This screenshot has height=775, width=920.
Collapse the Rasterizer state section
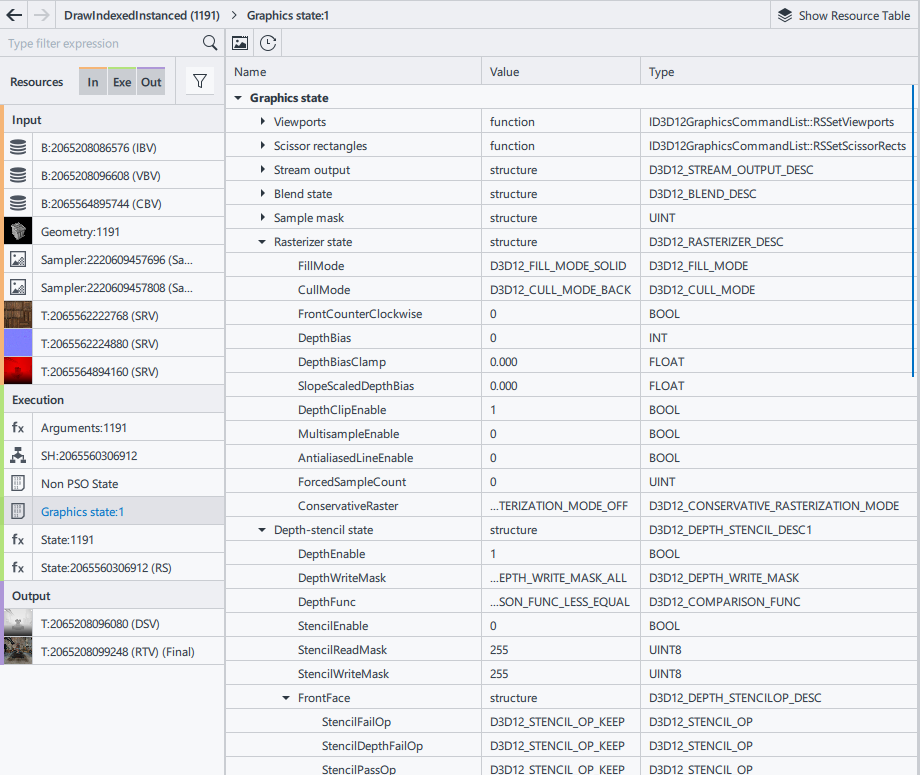pos(262,242)
